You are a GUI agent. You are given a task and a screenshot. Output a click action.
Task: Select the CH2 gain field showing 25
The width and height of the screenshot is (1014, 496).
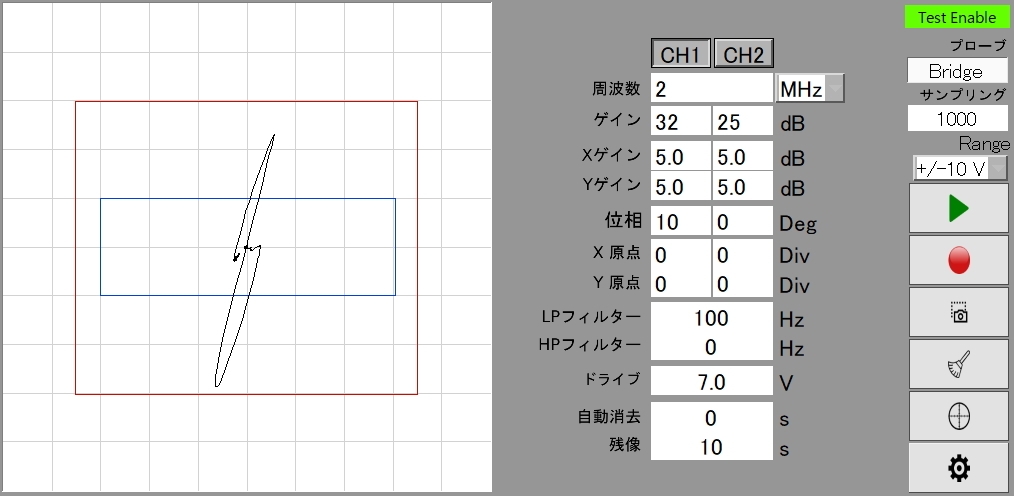tap(743, 122)
